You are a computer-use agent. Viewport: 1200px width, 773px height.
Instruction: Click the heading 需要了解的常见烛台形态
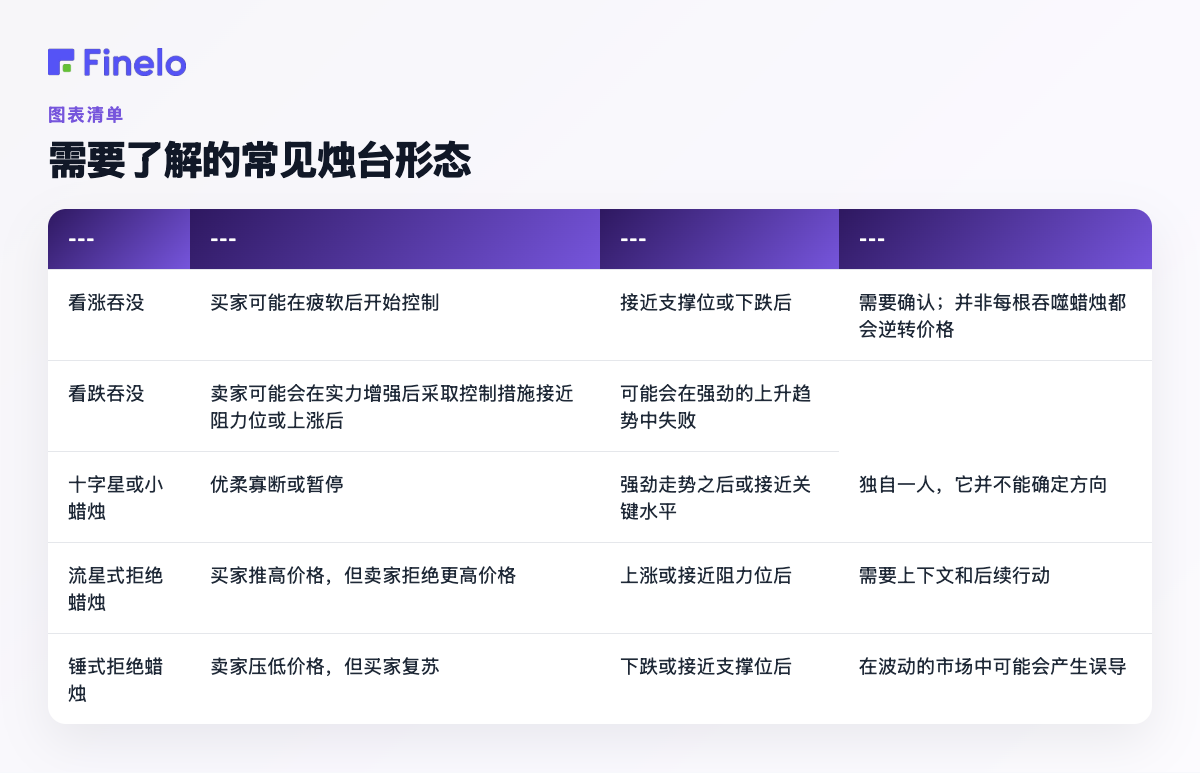259,161
